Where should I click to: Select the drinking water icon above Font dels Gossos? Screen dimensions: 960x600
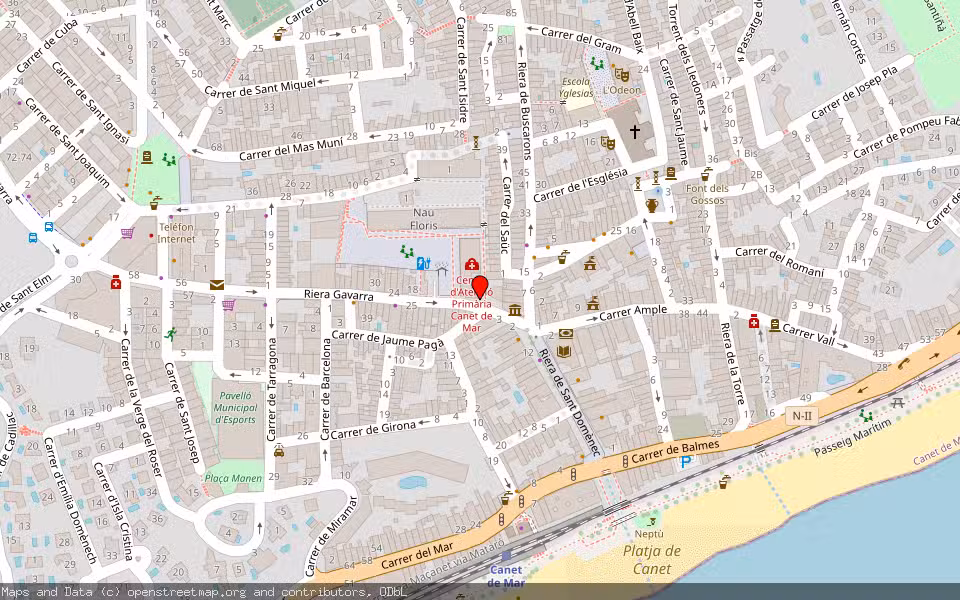(x=707, y=174)
